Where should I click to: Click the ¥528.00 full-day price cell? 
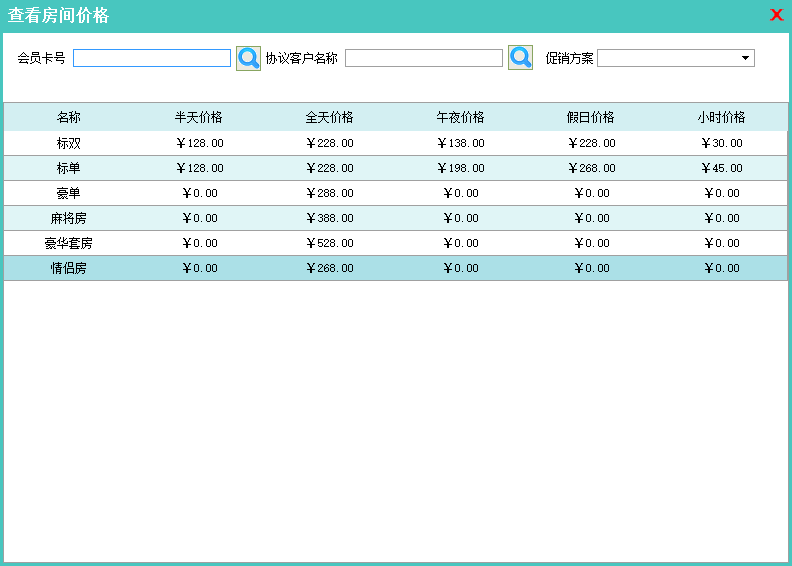tap(329, 243)
